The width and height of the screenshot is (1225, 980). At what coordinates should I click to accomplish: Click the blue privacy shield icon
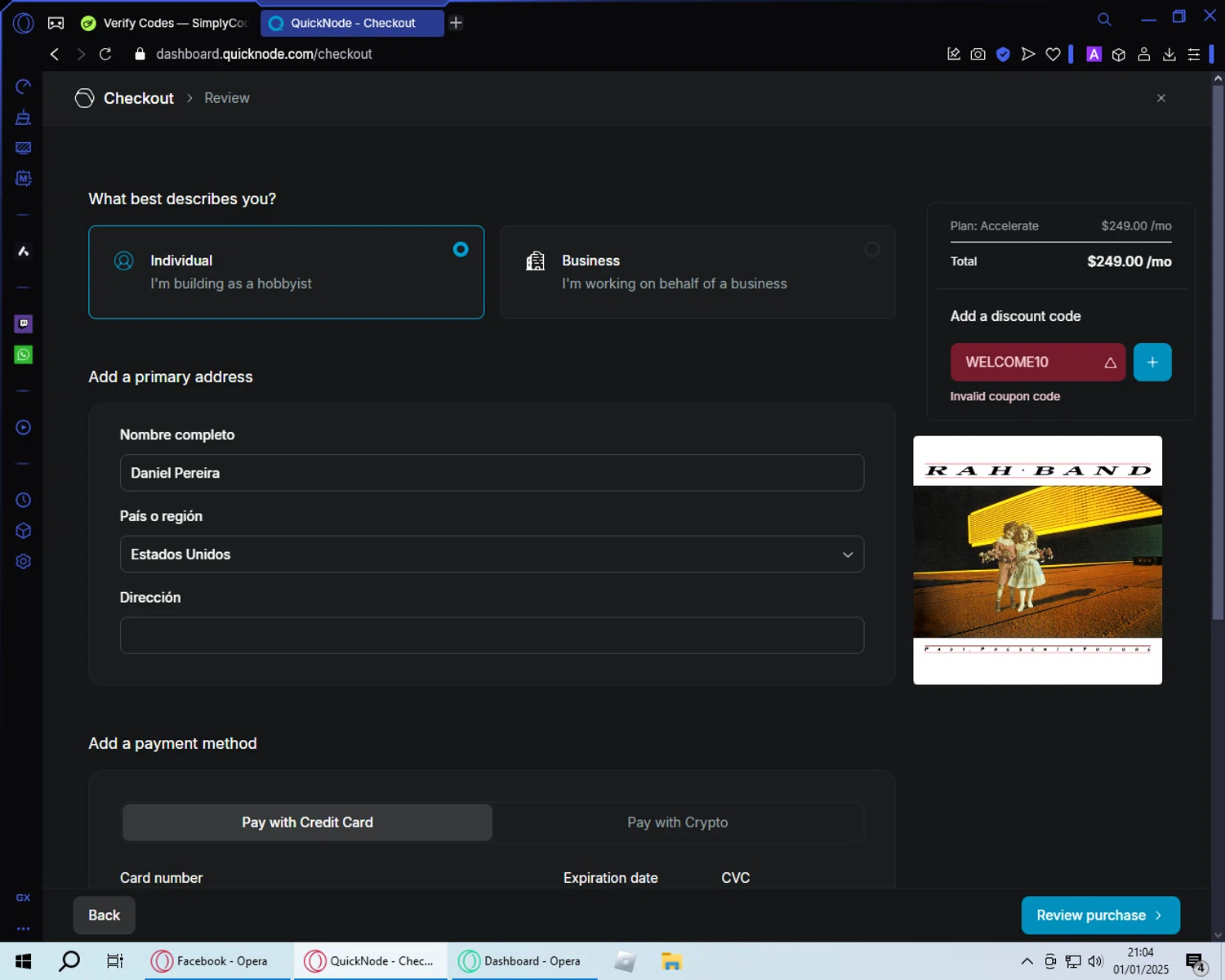[1003, 54]
